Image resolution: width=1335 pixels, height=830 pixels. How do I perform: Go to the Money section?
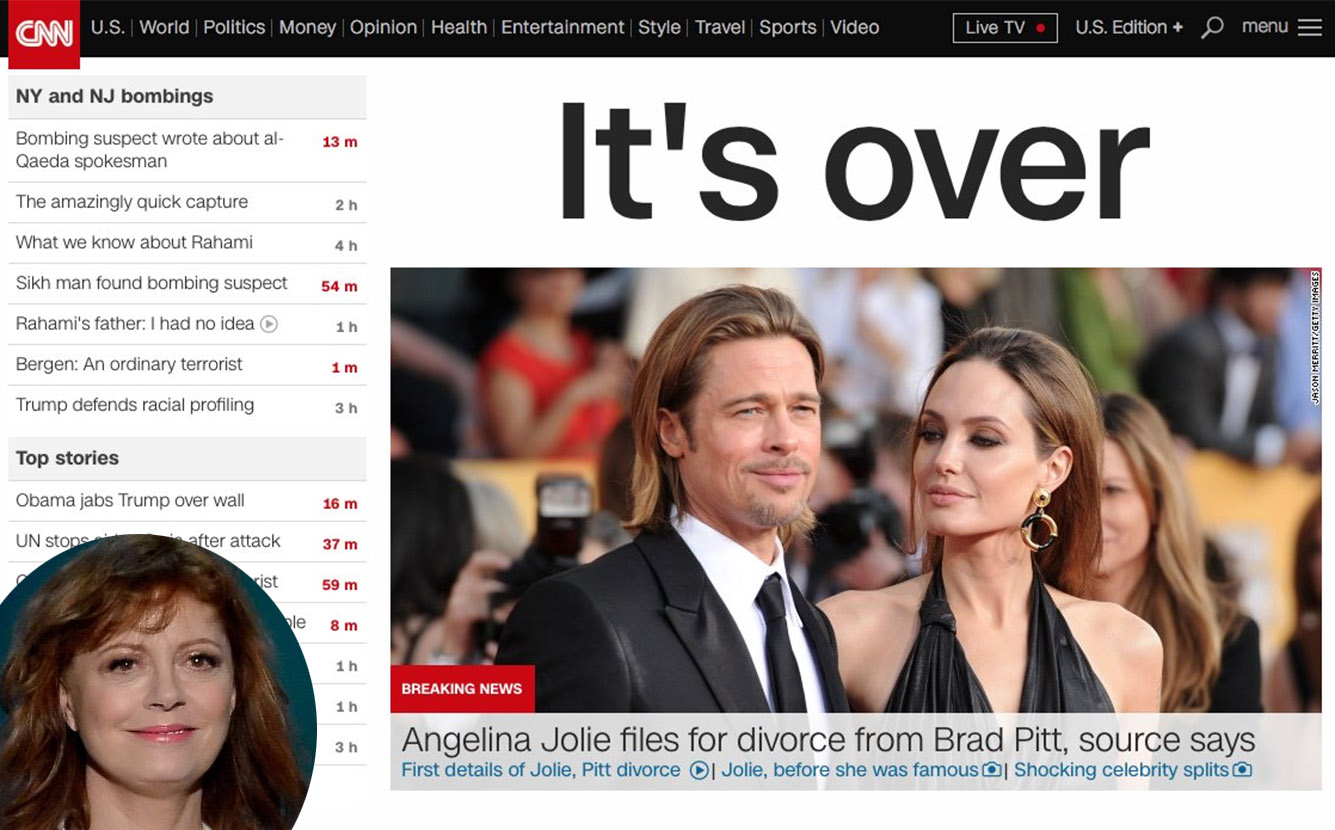pyautogui.click(x=307, y=28)
